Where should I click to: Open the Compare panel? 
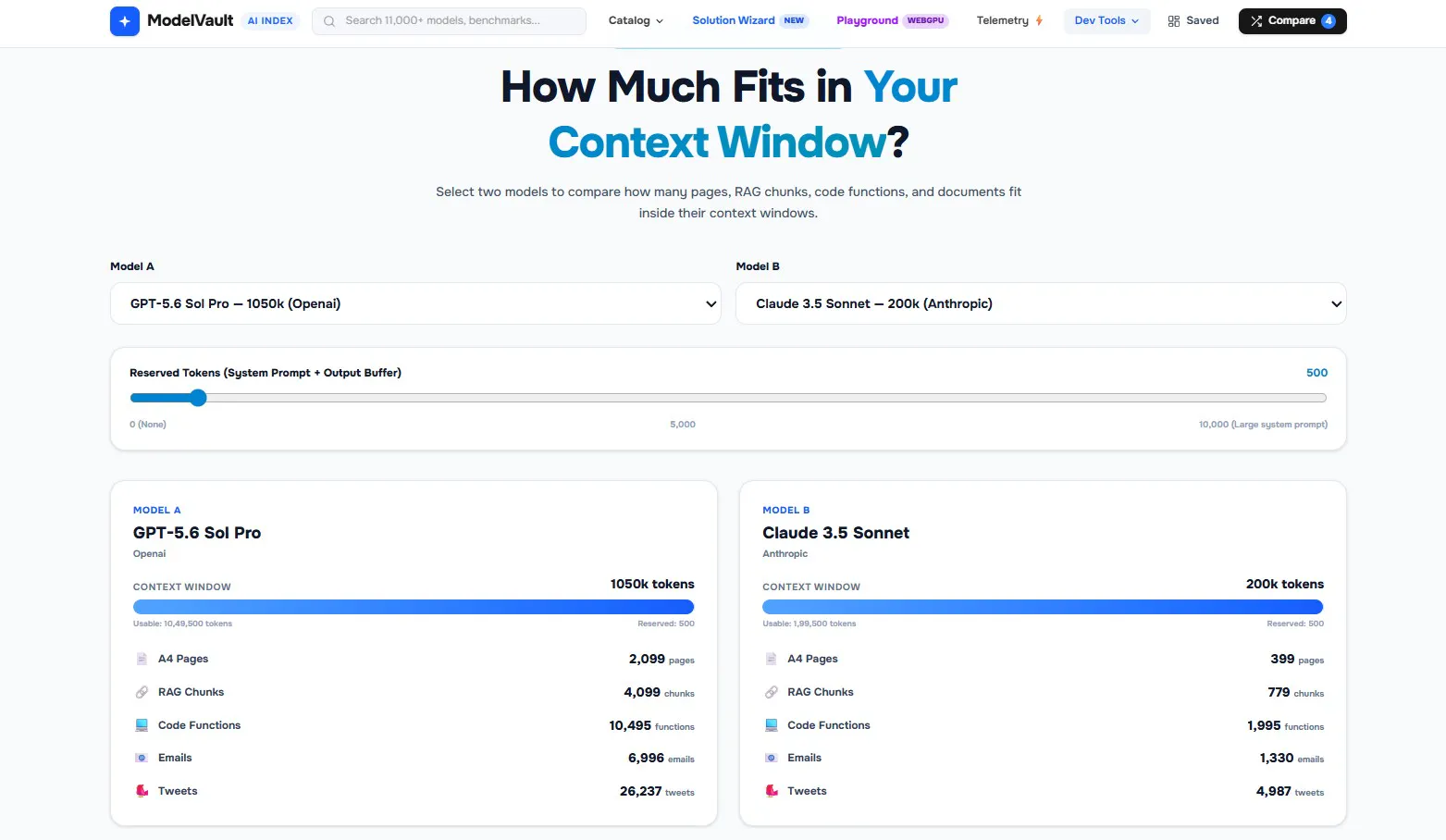[1292, 21]
